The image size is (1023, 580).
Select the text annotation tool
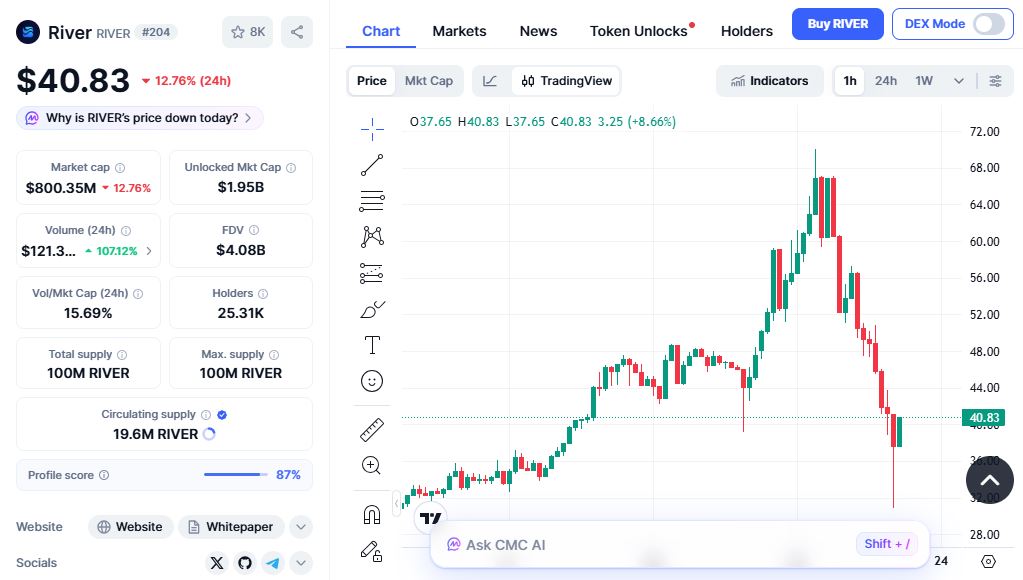[372, 345]
